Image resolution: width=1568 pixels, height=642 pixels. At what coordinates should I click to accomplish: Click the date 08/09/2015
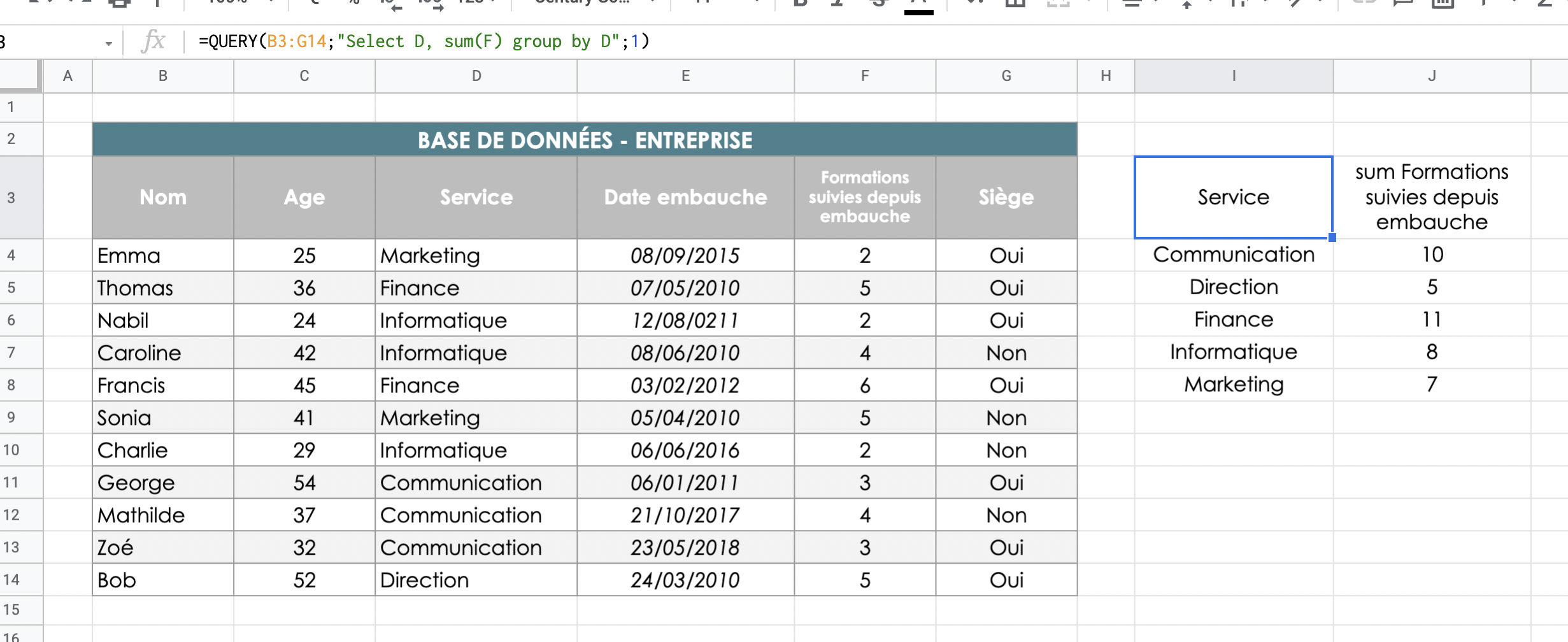click(x=686, y=255)
